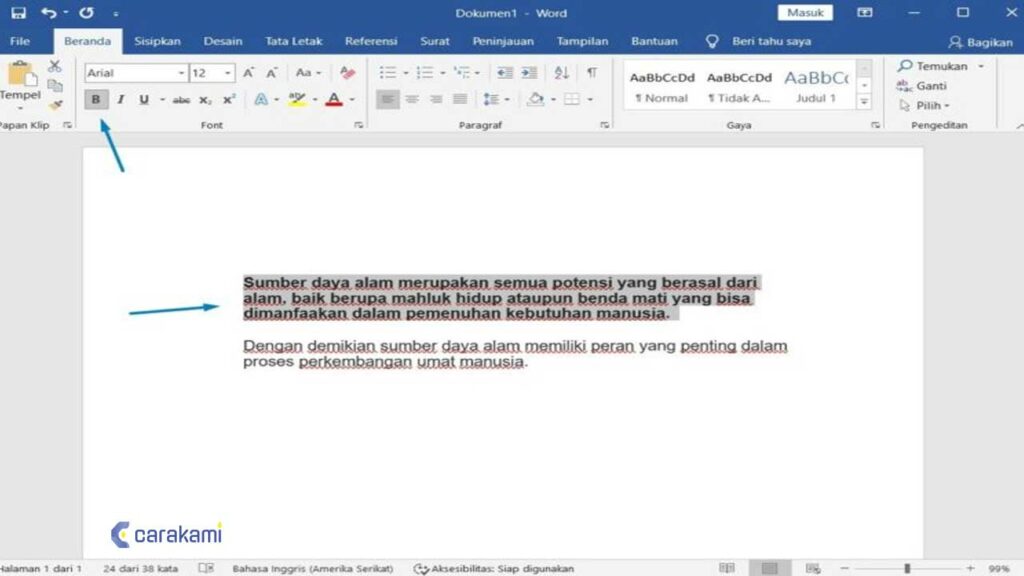The height and width of the screenshot is (576, 1024).
Task: Toggle center alignment
Action: [412, 98]
